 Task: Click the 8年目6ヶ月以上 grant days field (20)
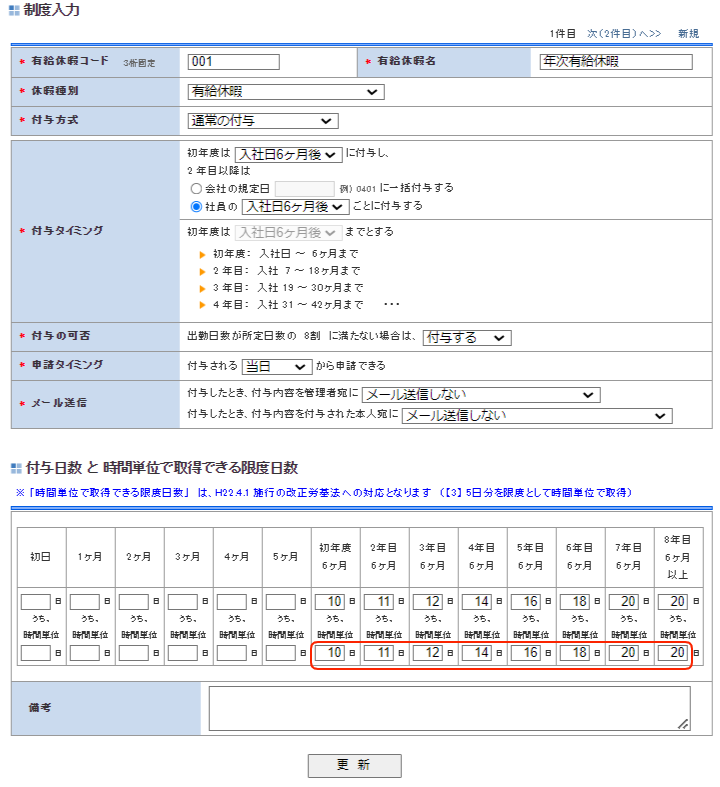coord(673,601)
